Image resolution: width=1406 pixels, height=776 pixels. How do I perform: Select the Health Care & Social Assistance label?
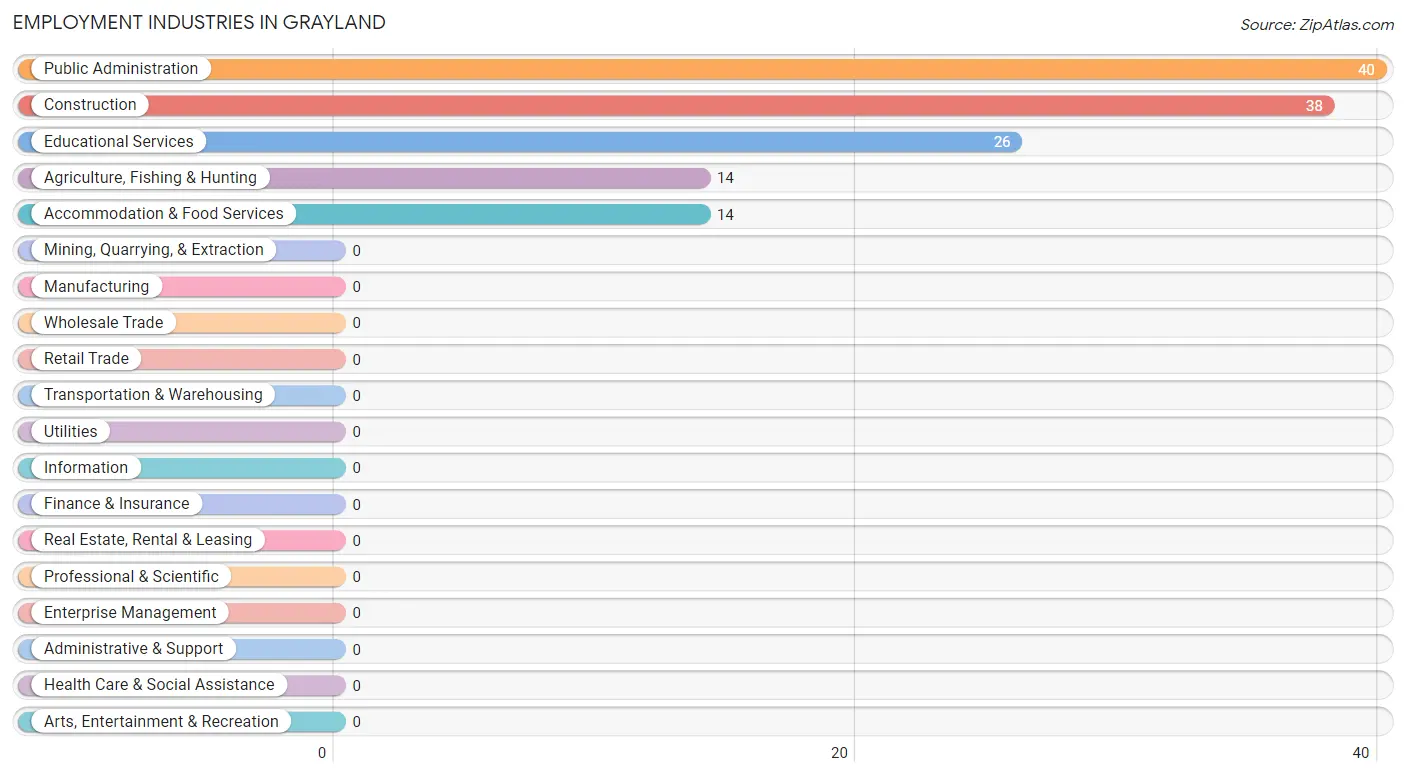[159, 685]
